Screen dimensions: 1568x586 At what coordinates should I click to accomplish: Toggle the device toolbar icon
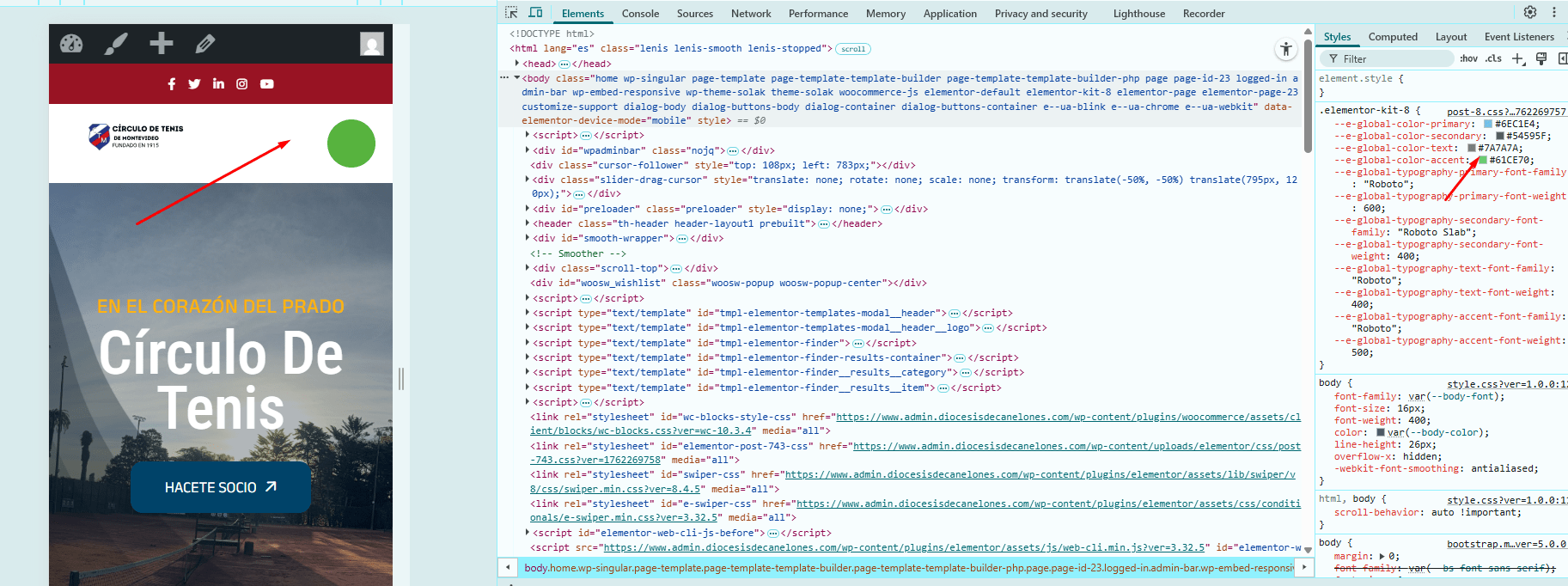tap(535, 13)
